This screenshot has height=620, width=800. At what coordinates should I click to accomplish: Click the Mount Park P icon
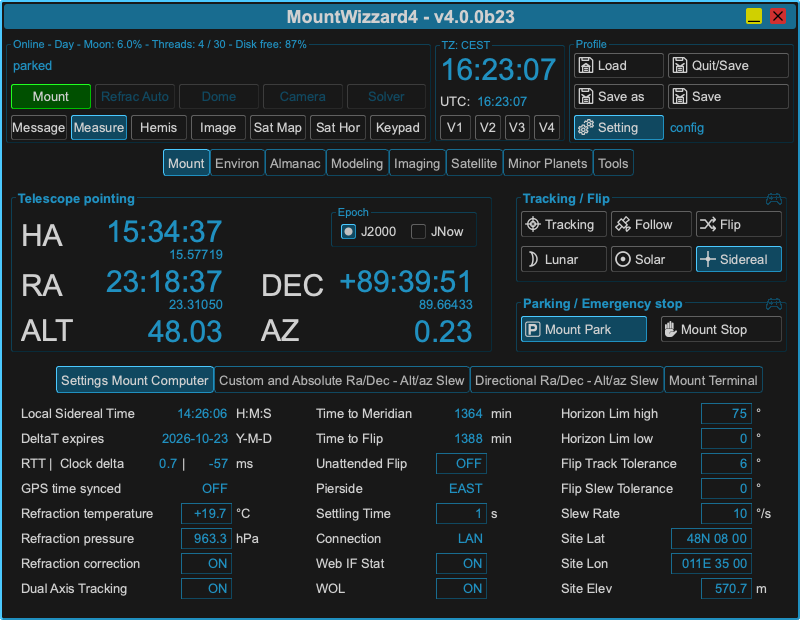[533, 330]
